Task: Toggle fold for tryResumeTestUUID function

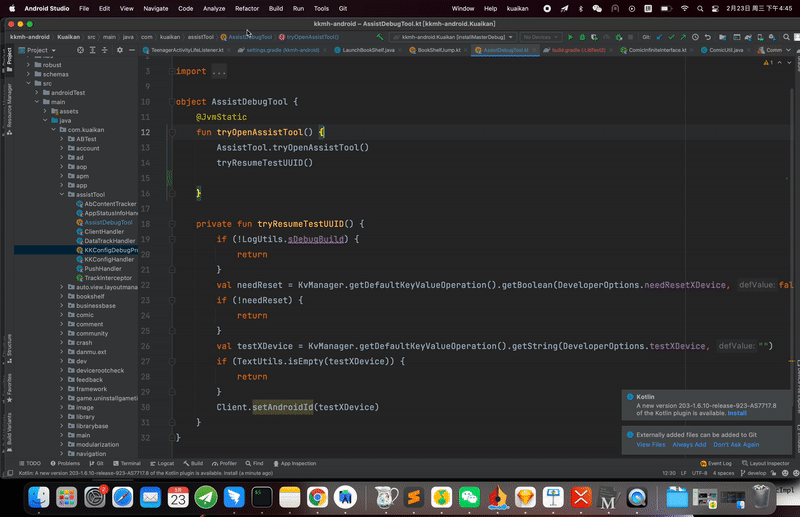Action: click(x=172, y=224)
